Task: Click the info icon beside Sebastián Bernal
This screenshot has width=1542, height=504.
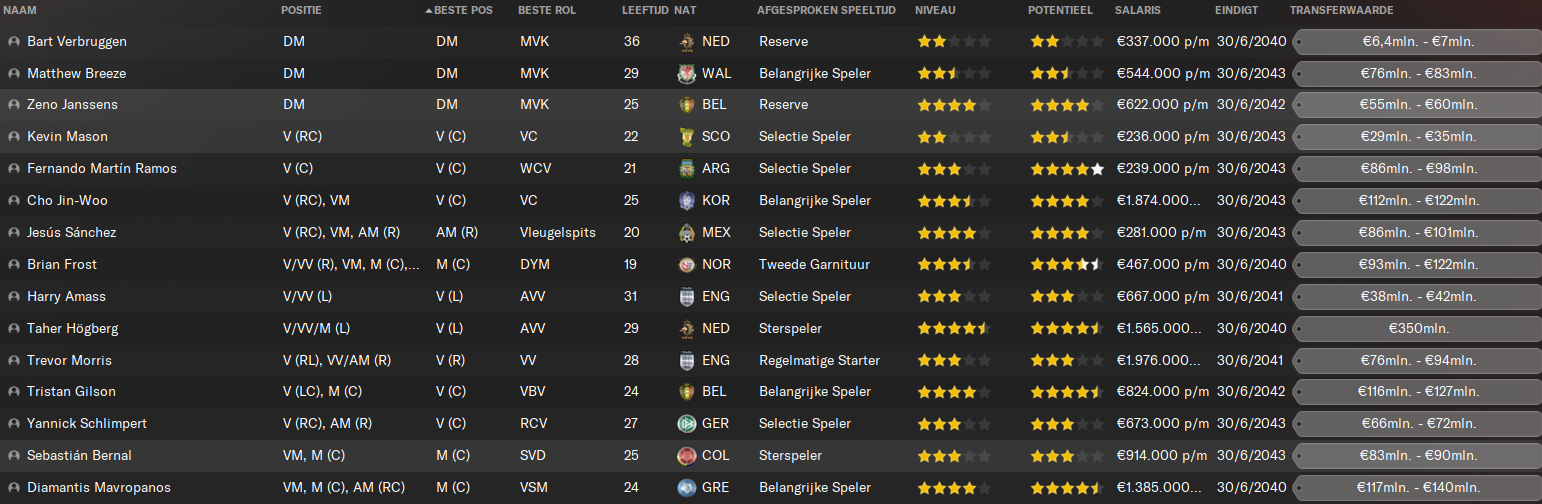Action: point(13,456)
